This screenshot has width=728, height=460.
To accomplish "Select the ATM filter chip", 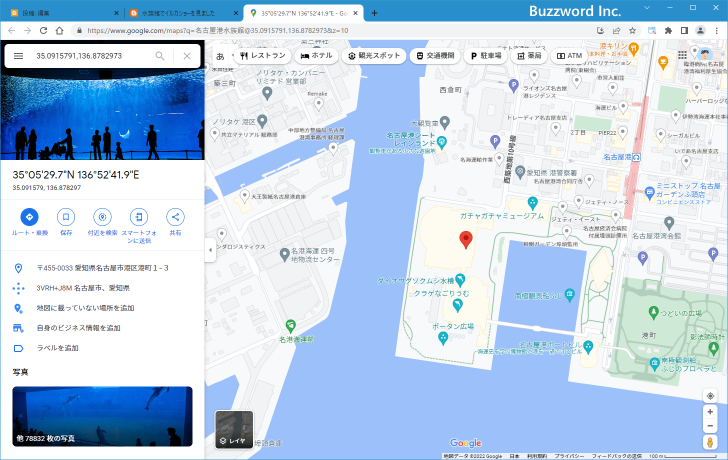I will 569,56.
